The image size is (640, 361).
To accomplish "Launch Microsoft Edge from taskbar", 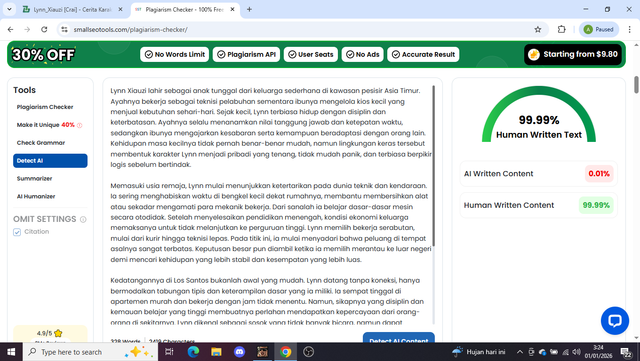I will click(193, 352).
